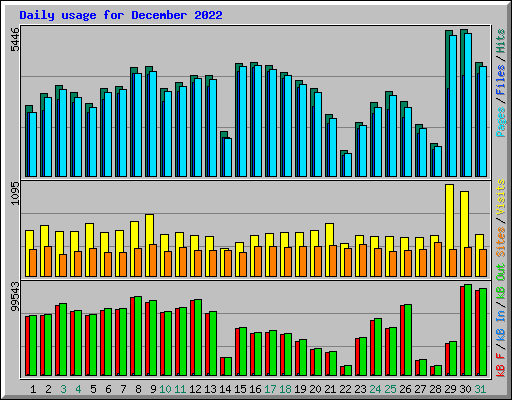The image size is (512, 400).
Task: Click the cyan 'Pages' legend label
Action: (x=501, y=122)
